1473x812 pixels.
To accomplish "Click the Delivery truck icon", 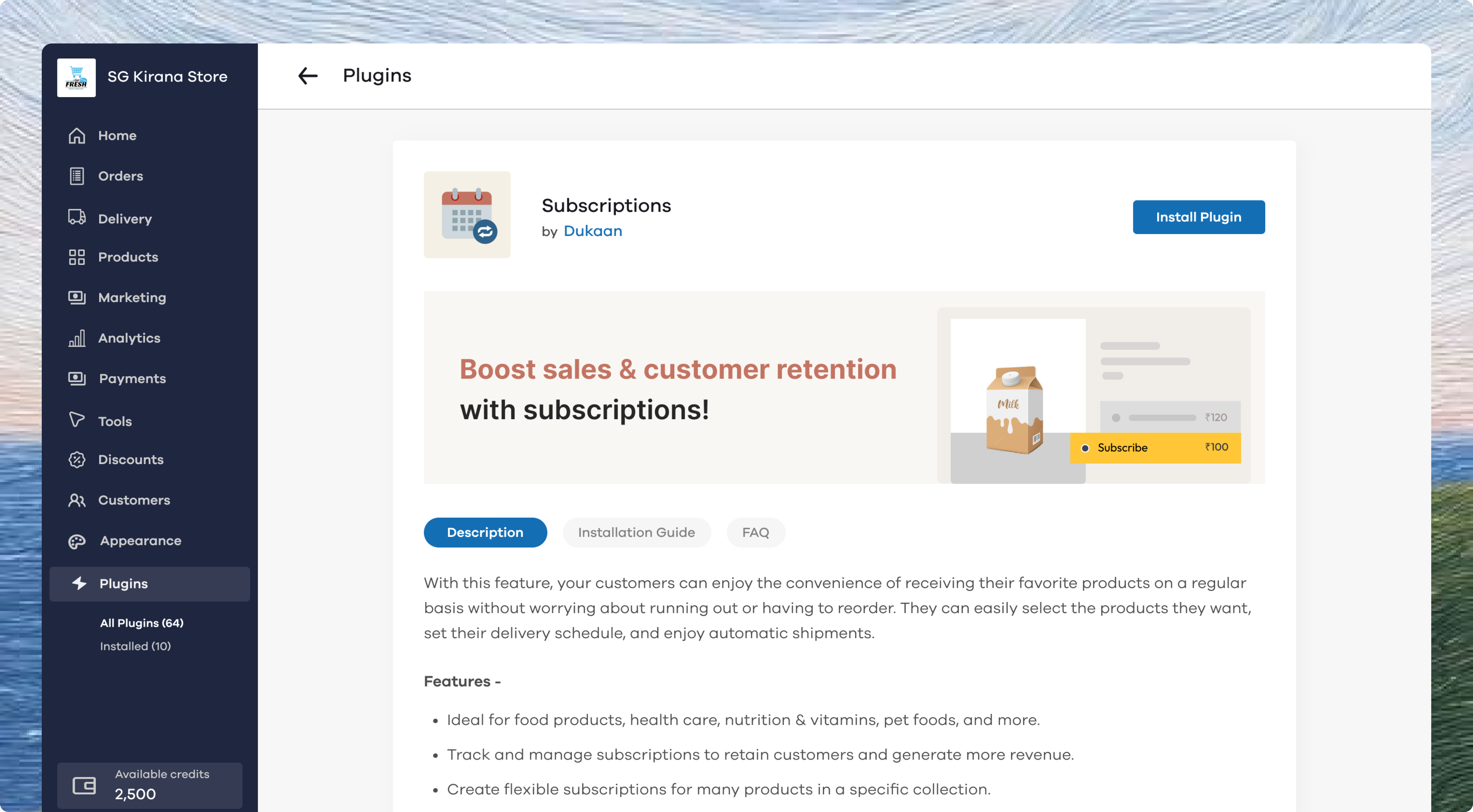I will (77, 217).
